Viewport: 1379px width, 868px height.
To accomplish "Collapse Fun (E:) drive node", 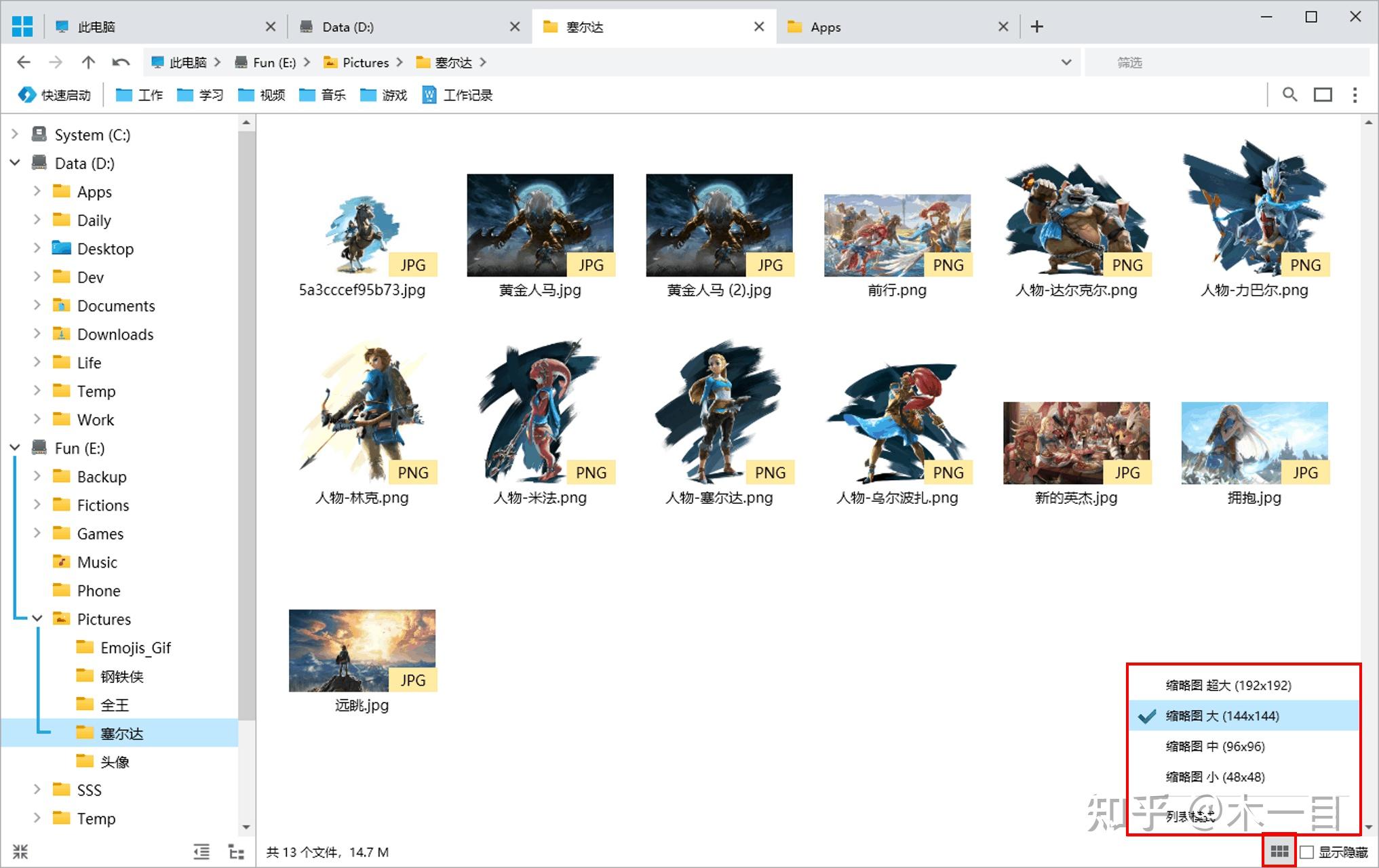I will click(15, 448).
